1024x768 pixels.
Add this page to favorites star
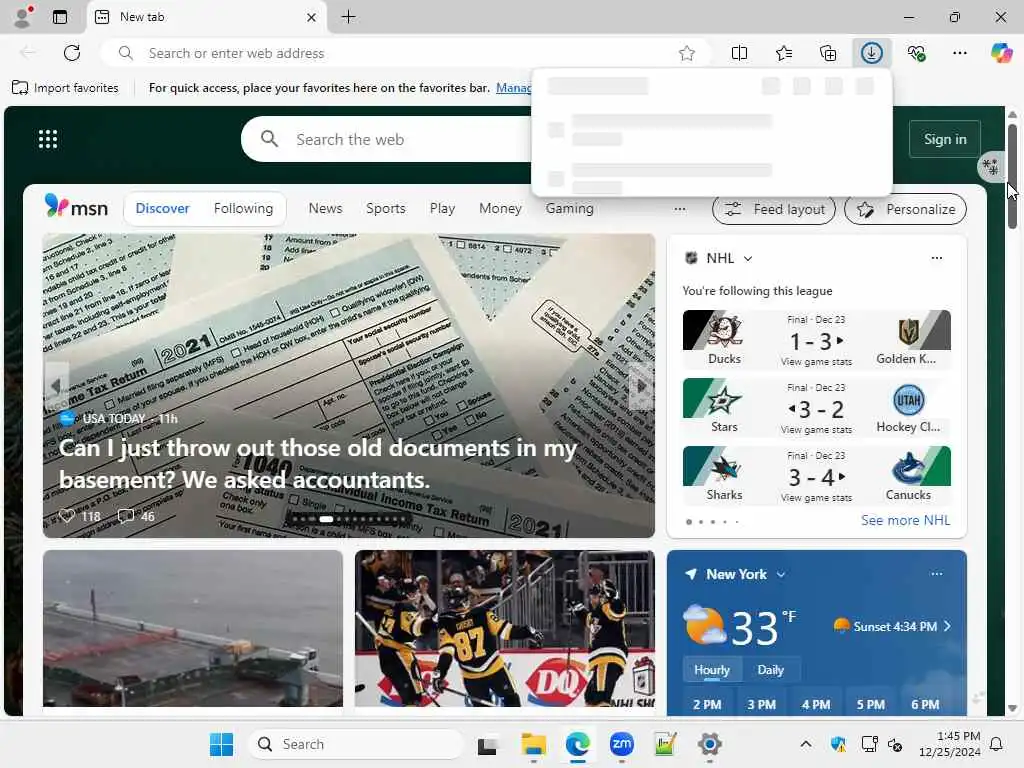pos(686,54)
